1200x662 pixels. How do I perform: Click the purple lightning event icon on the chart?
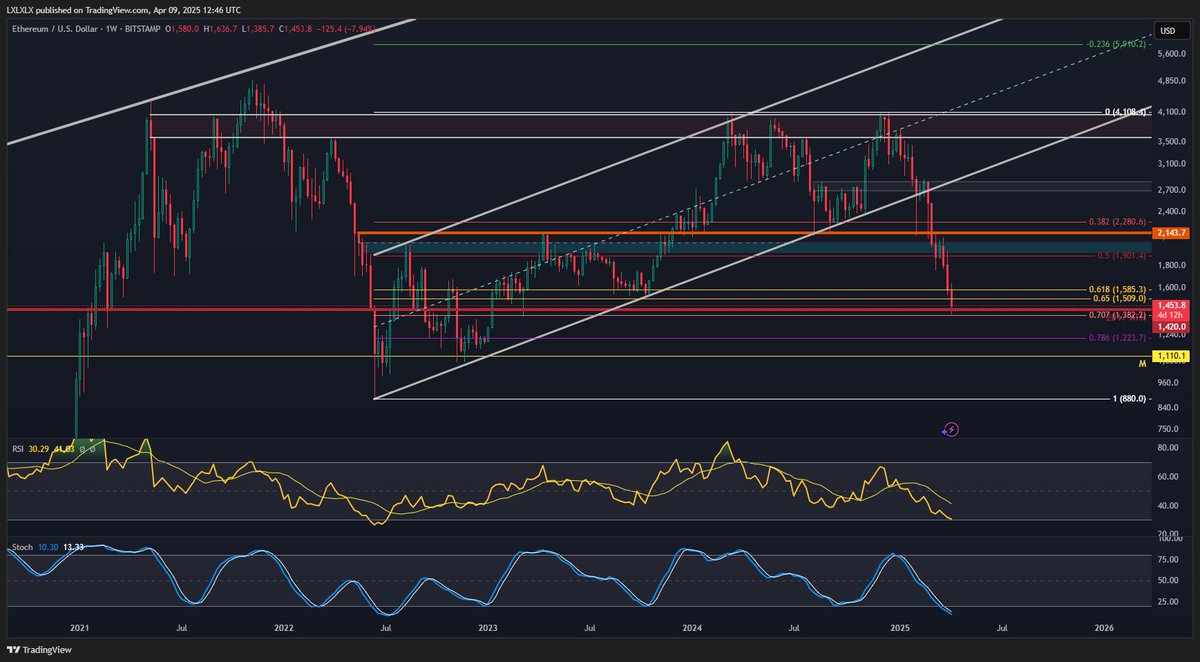(951, 430)
